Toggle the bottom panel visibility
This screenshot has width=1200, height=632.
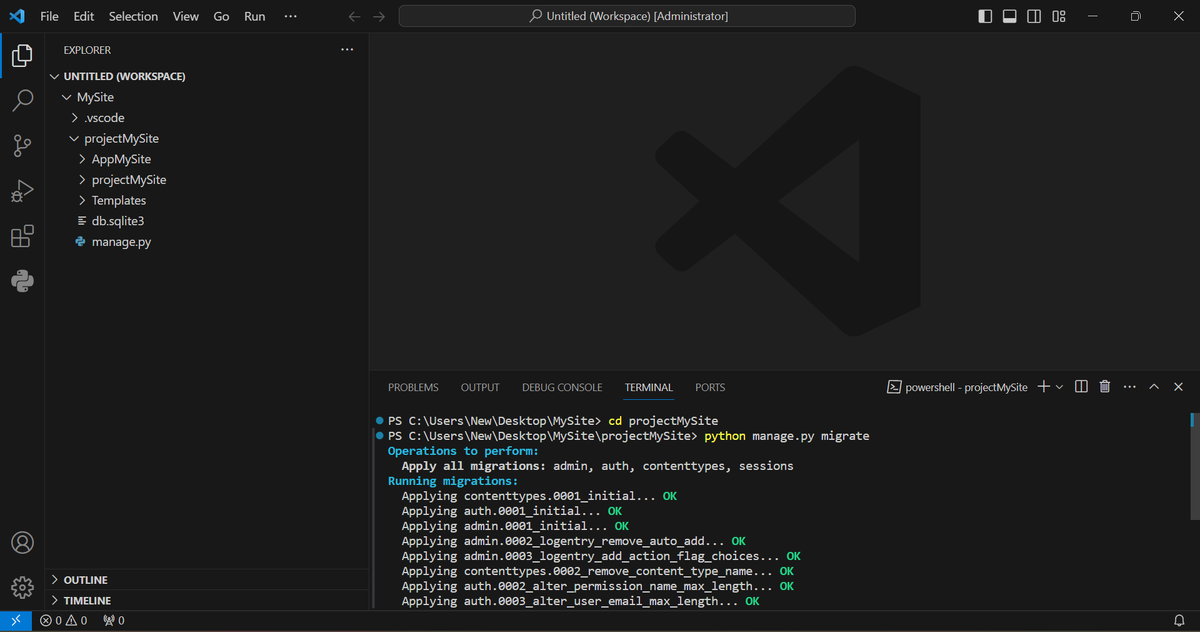(x=1010, y=16)
